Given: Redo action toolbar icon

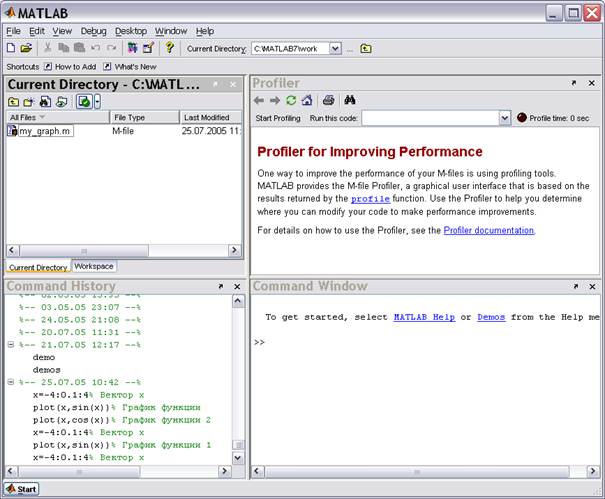Looking at the screenshot, I should point(112,48).
